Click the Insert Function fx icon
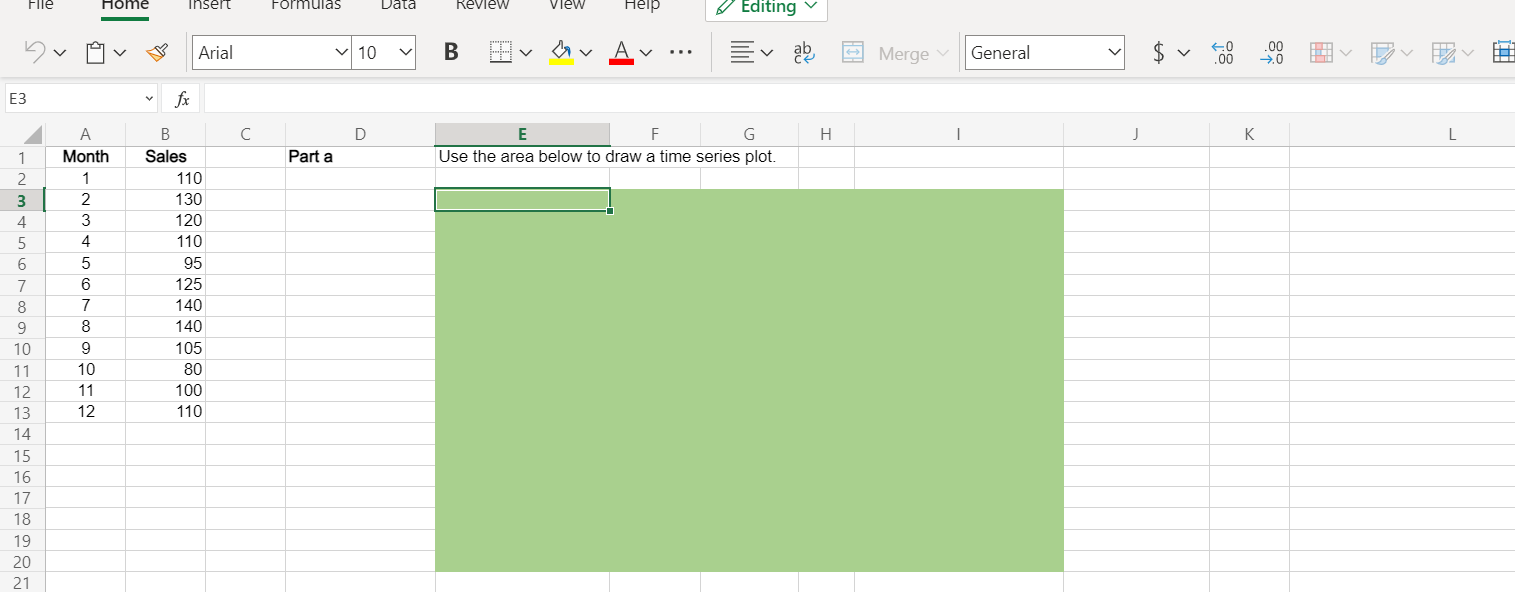Image resolution: width=1515 pixels, height=592 pixels. coord(181,98)
